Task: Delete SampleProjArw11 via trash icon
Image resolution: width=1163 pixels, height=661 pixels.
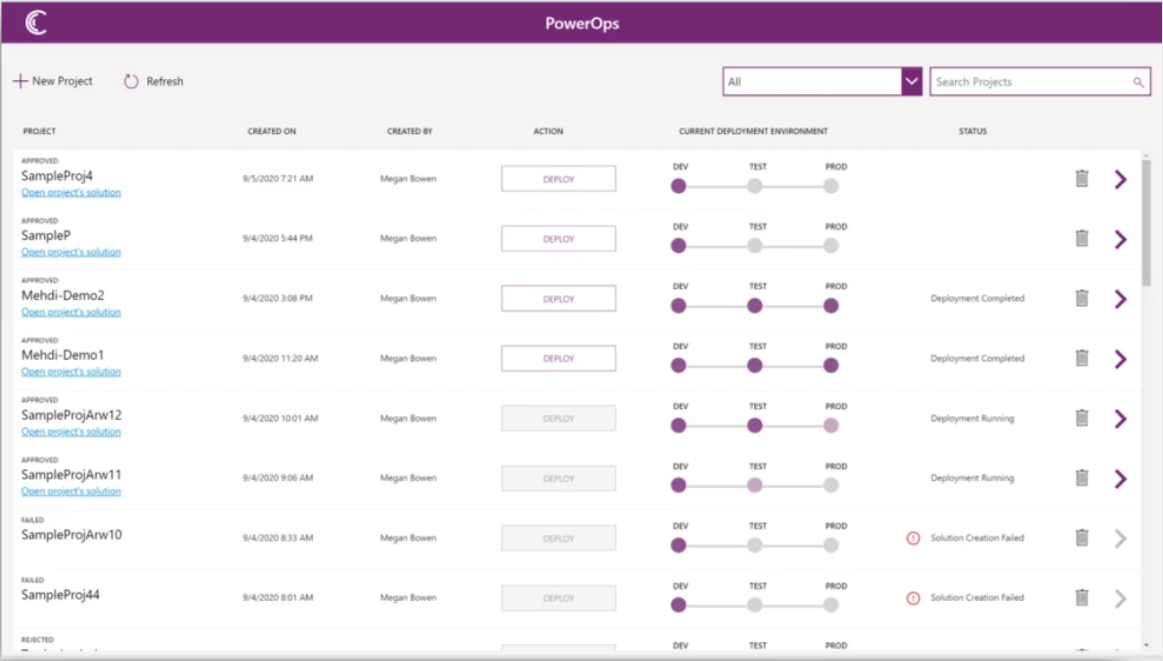Action: [1082, 478]
